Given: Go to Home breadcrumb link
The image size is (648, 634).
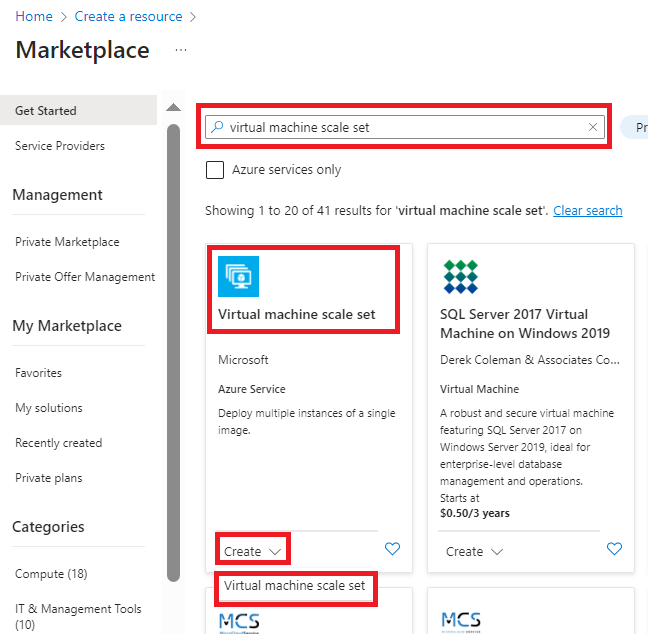Looking at the screenshot, I should pyautogui.click(x=34, y=16).
